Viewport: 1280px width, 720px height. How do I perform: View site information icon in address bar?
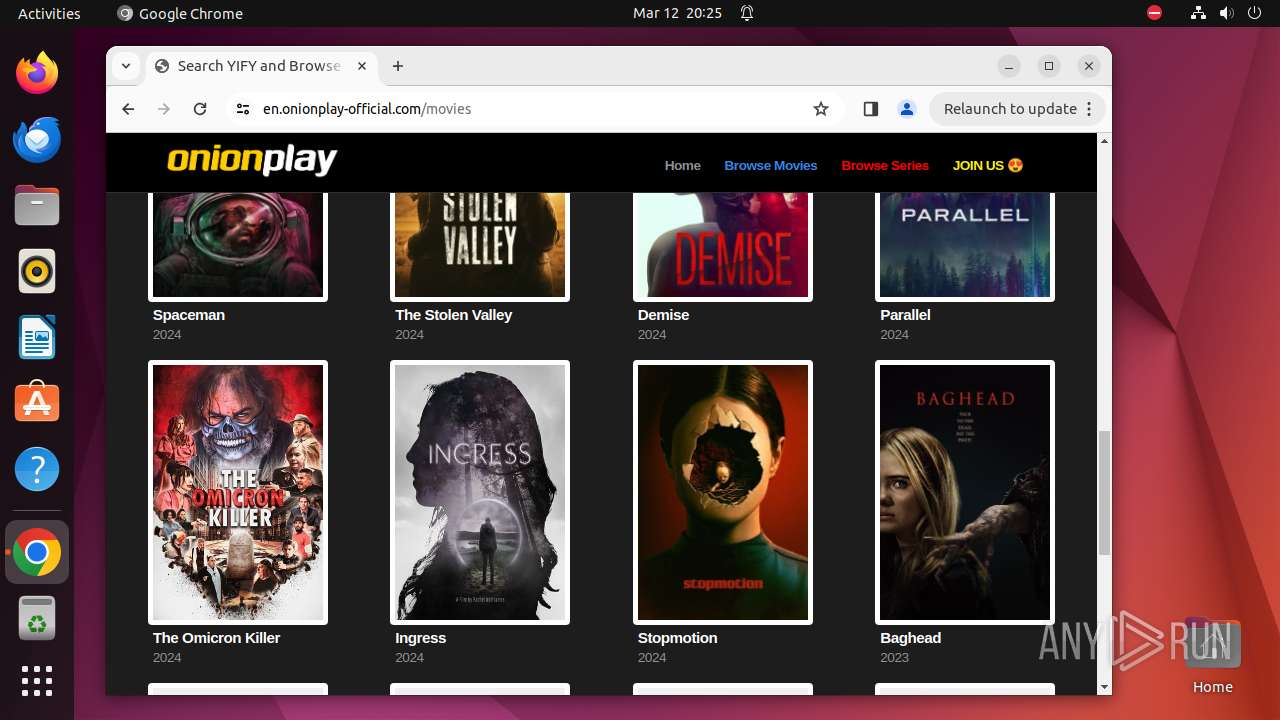click(242, 109)
